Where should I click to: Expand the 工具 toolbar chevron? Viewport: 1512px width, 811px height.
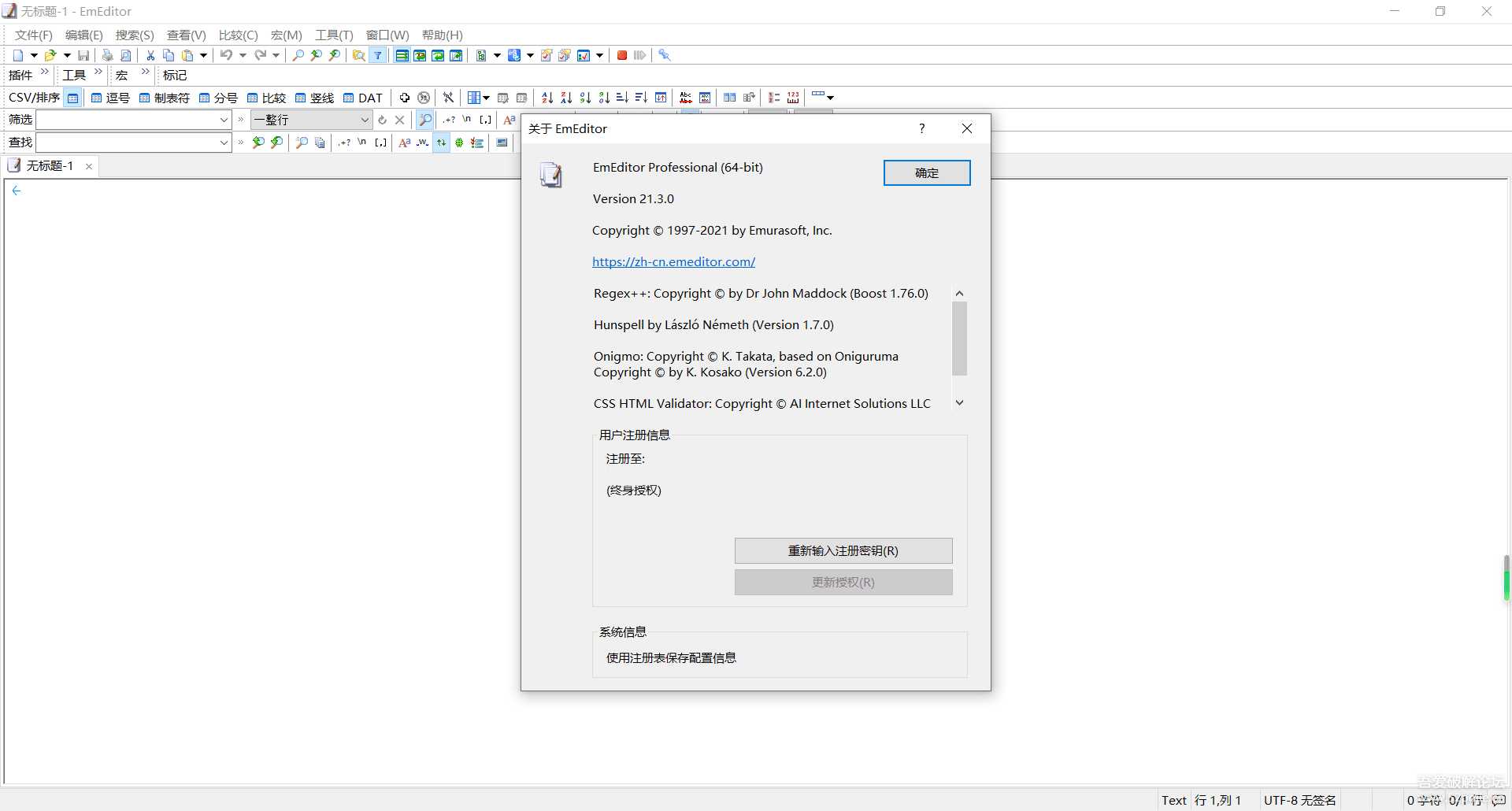(x=98, y=72)
